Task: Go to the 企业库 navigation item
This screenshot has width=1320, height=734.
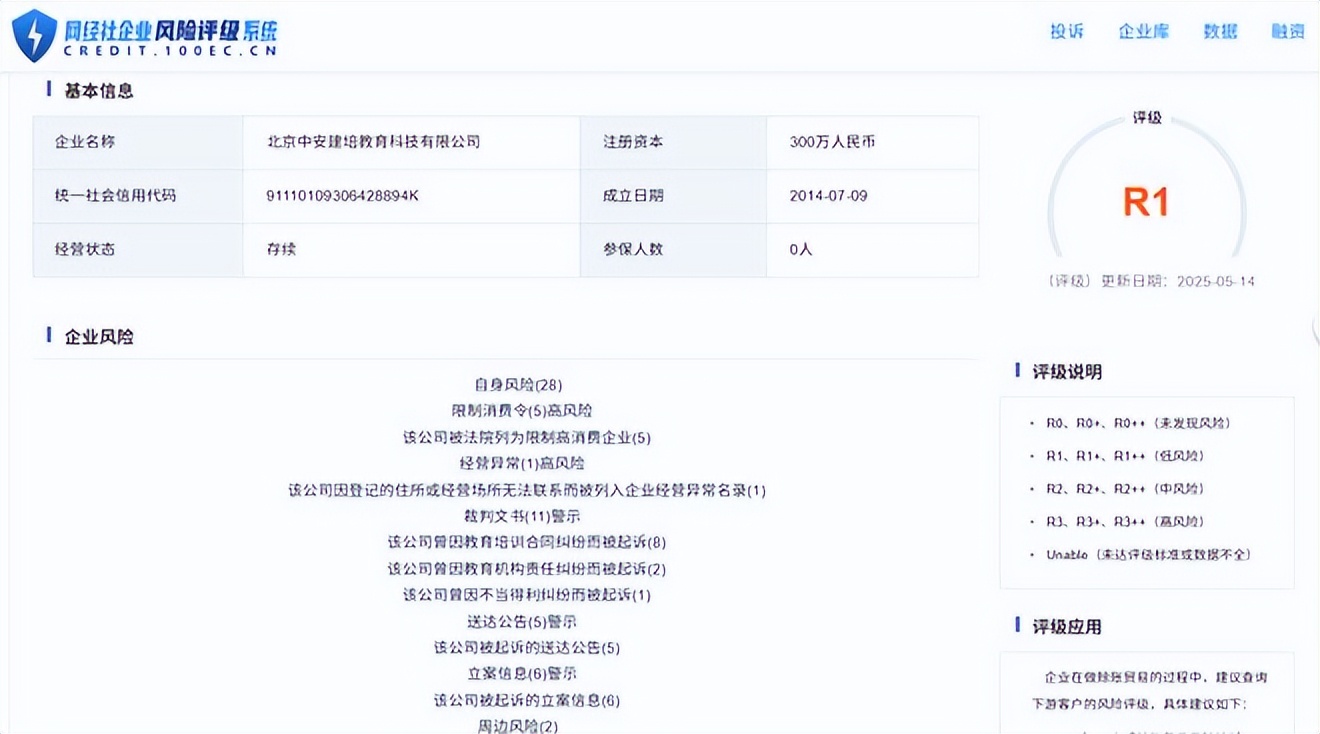Action: coord(1143,31)
